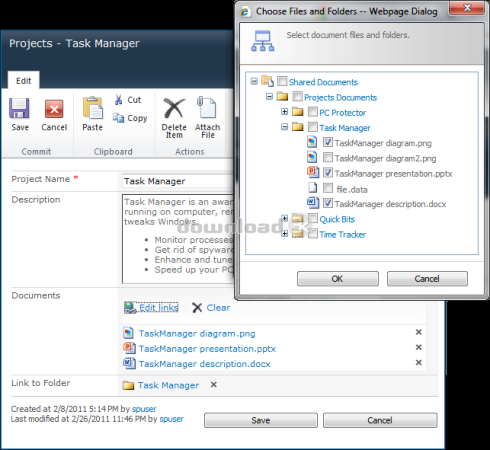490x450 pixels.
Task: Expand the Quick Bits folder node
Action: (284, 218)
